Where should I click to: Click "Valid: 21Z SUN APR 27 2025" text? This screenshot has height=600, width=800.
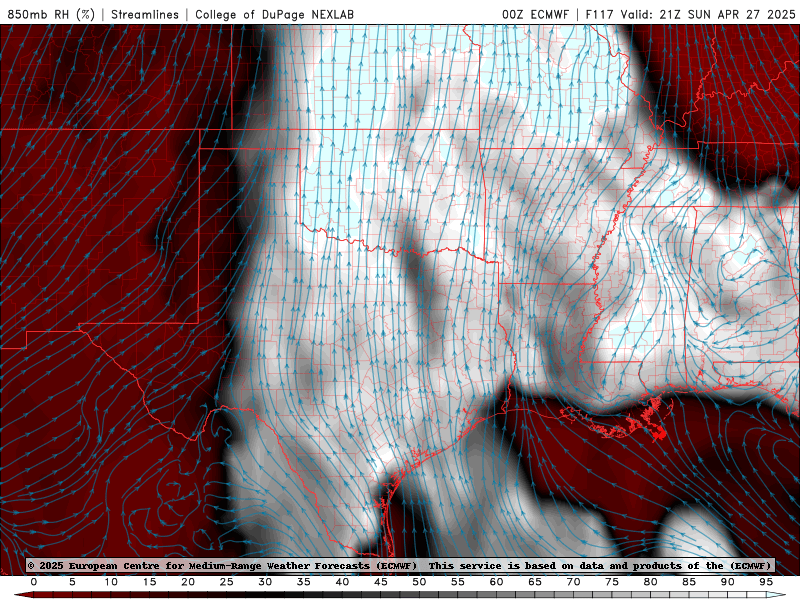708,14
